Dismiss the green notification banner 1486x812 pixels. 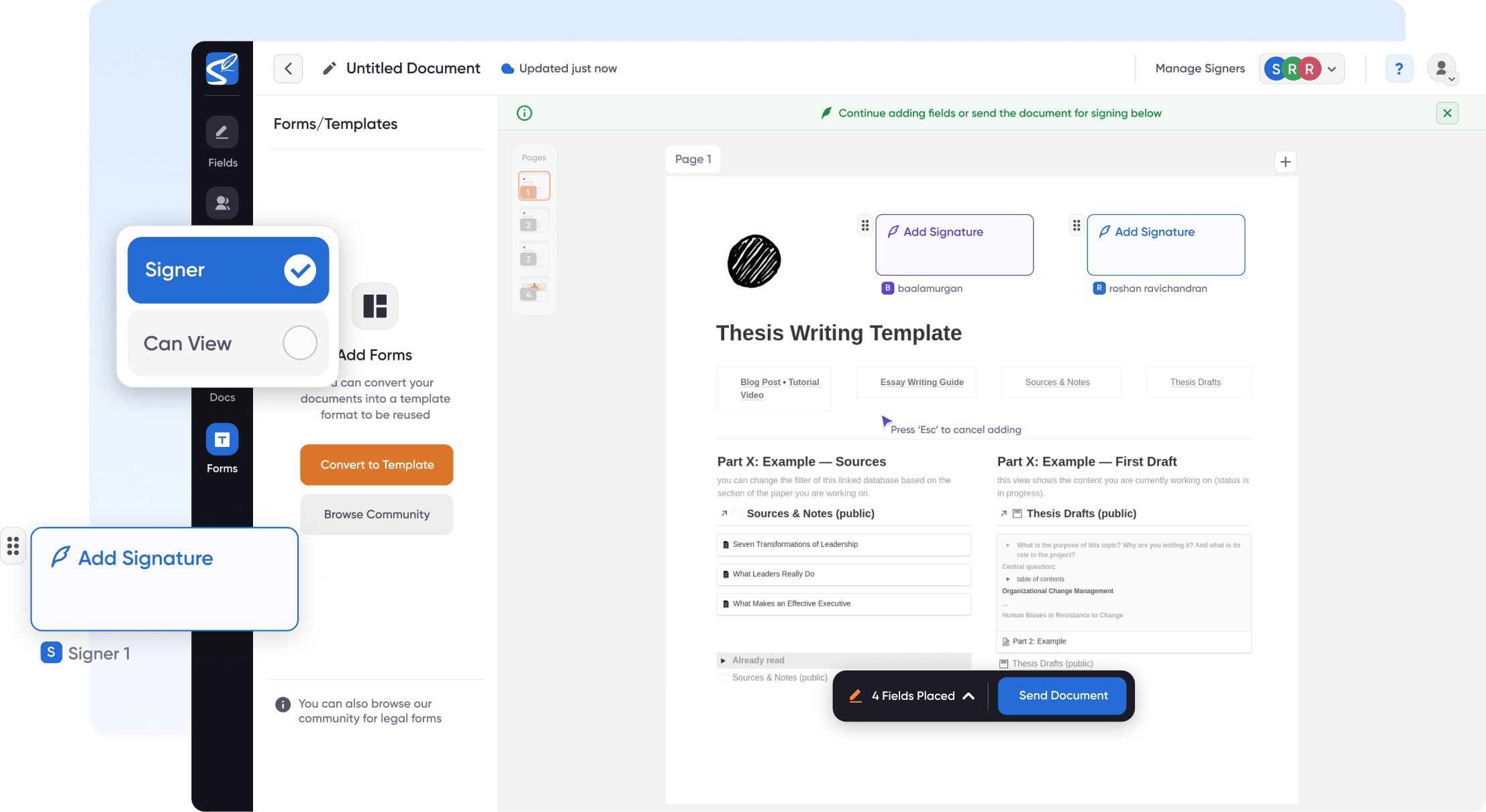[x=1447, y=113]
